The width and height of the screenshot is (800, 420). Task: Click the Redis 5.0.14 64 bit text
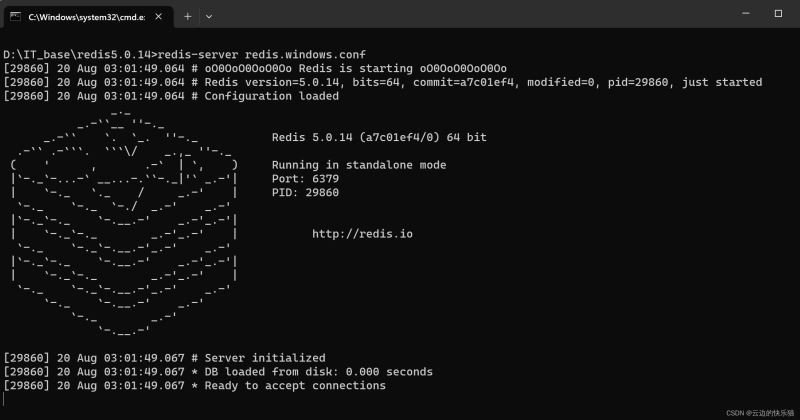[x=379, y=137]
